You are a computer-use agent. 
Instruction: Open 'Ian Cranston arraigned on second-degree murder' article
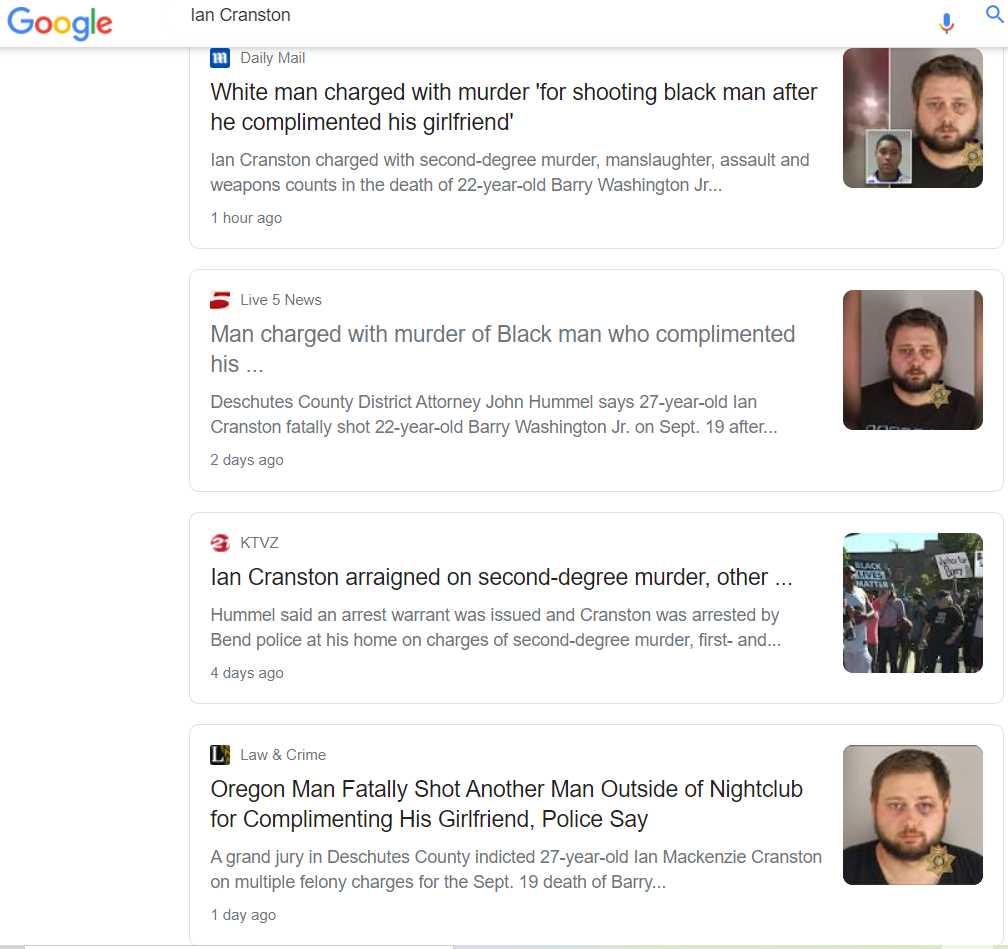(x=501, y=577)
